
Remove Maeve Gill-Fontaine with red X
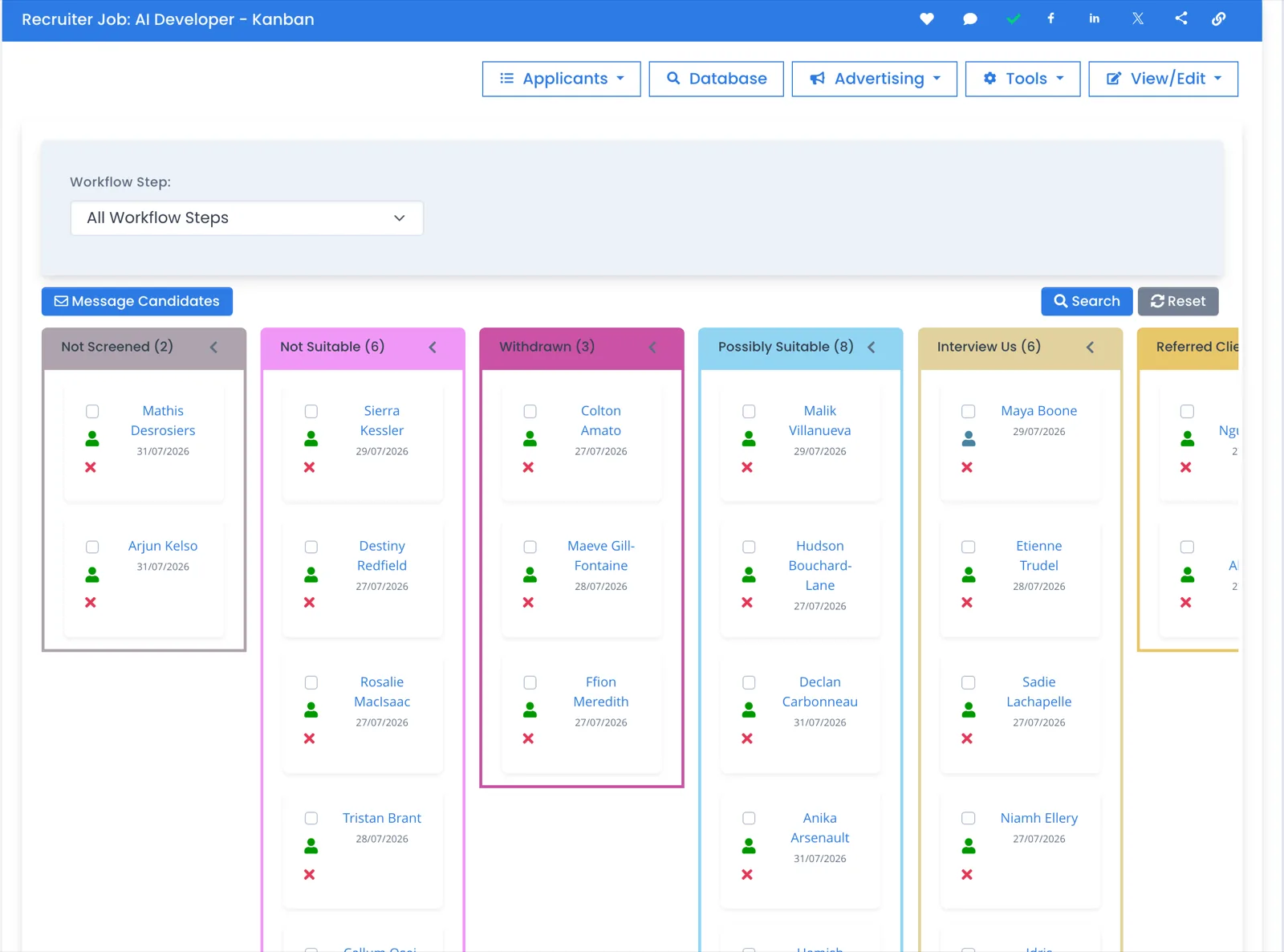(x=528, y=602)
